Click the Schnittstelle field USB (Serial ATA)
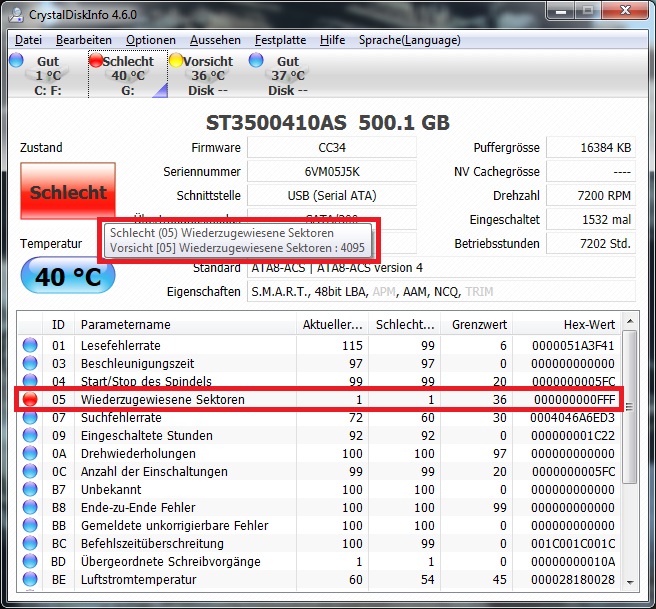656x609 pixels. 332,195
